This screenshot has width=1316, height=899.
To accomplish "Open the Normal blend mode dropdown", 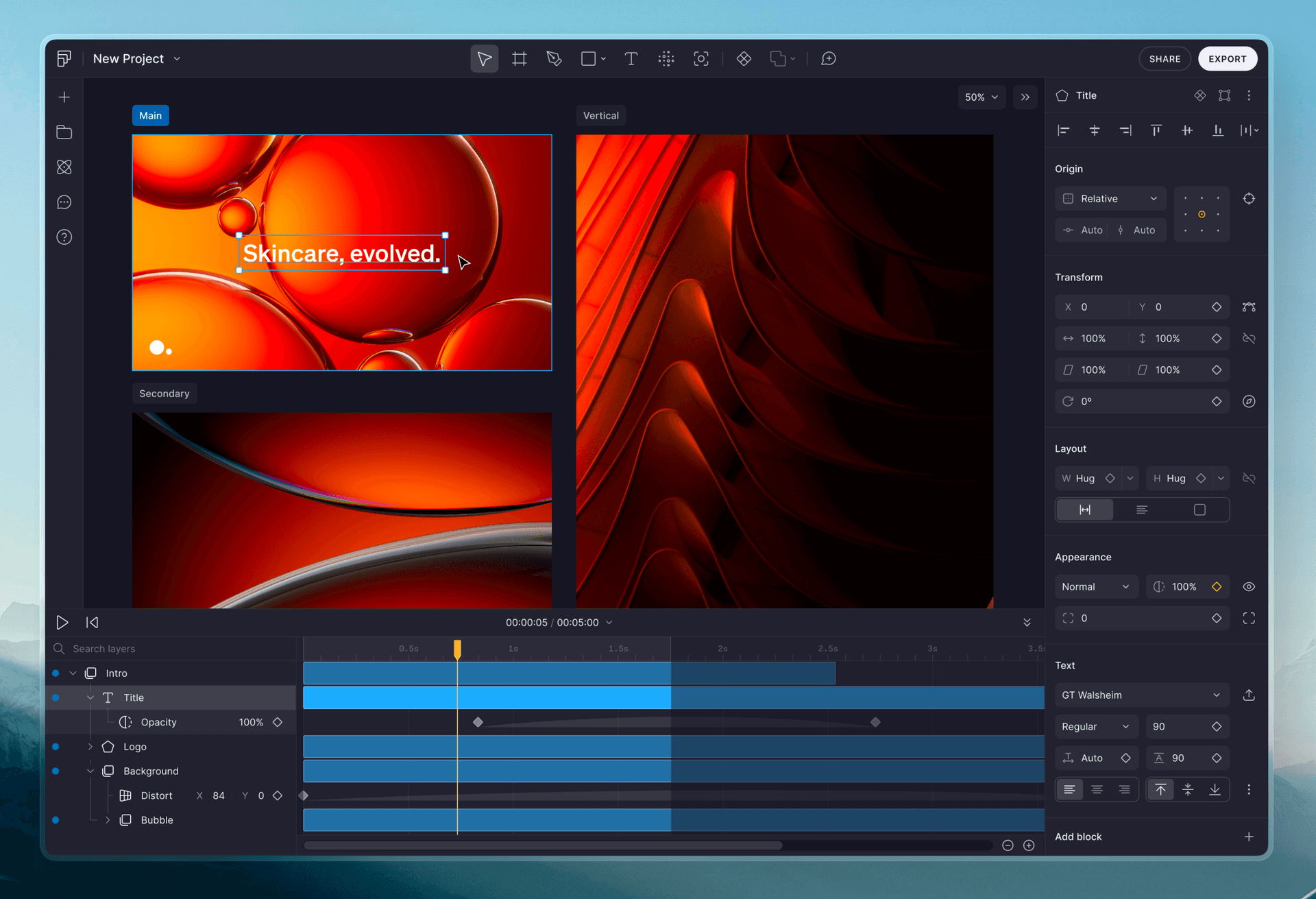I will (x=1096, y=587).
